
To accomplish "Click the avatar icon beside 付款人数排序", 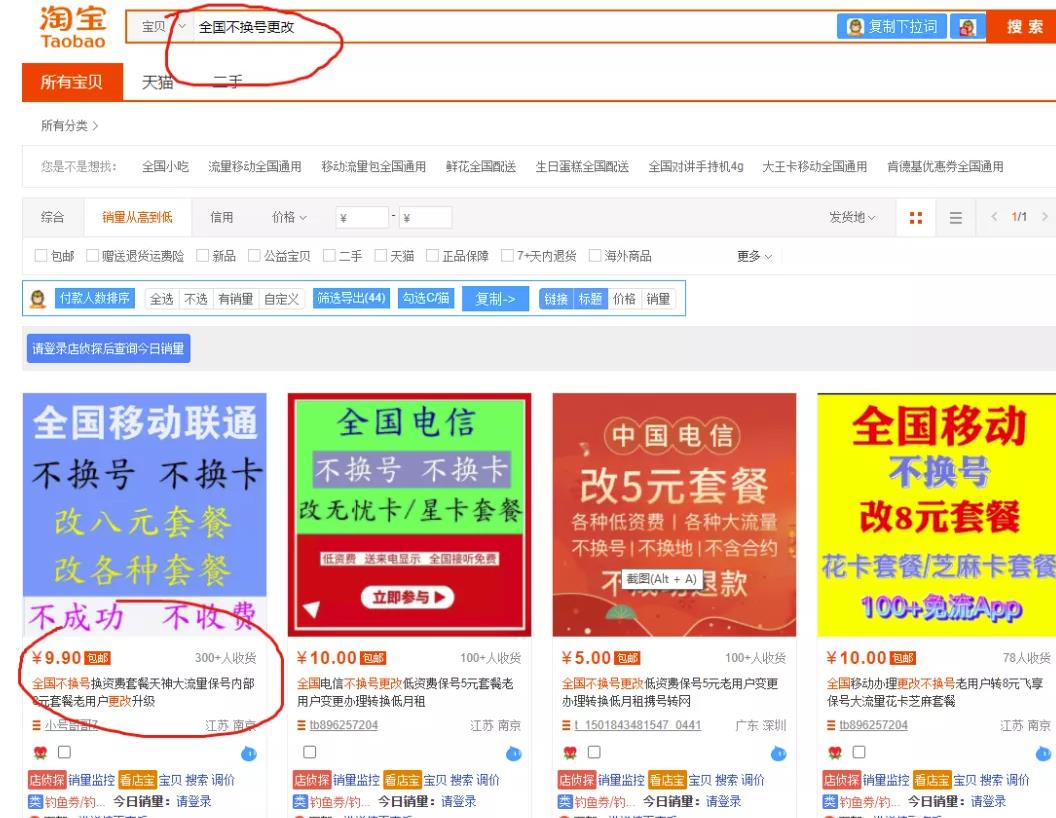I will pos(39,299).
